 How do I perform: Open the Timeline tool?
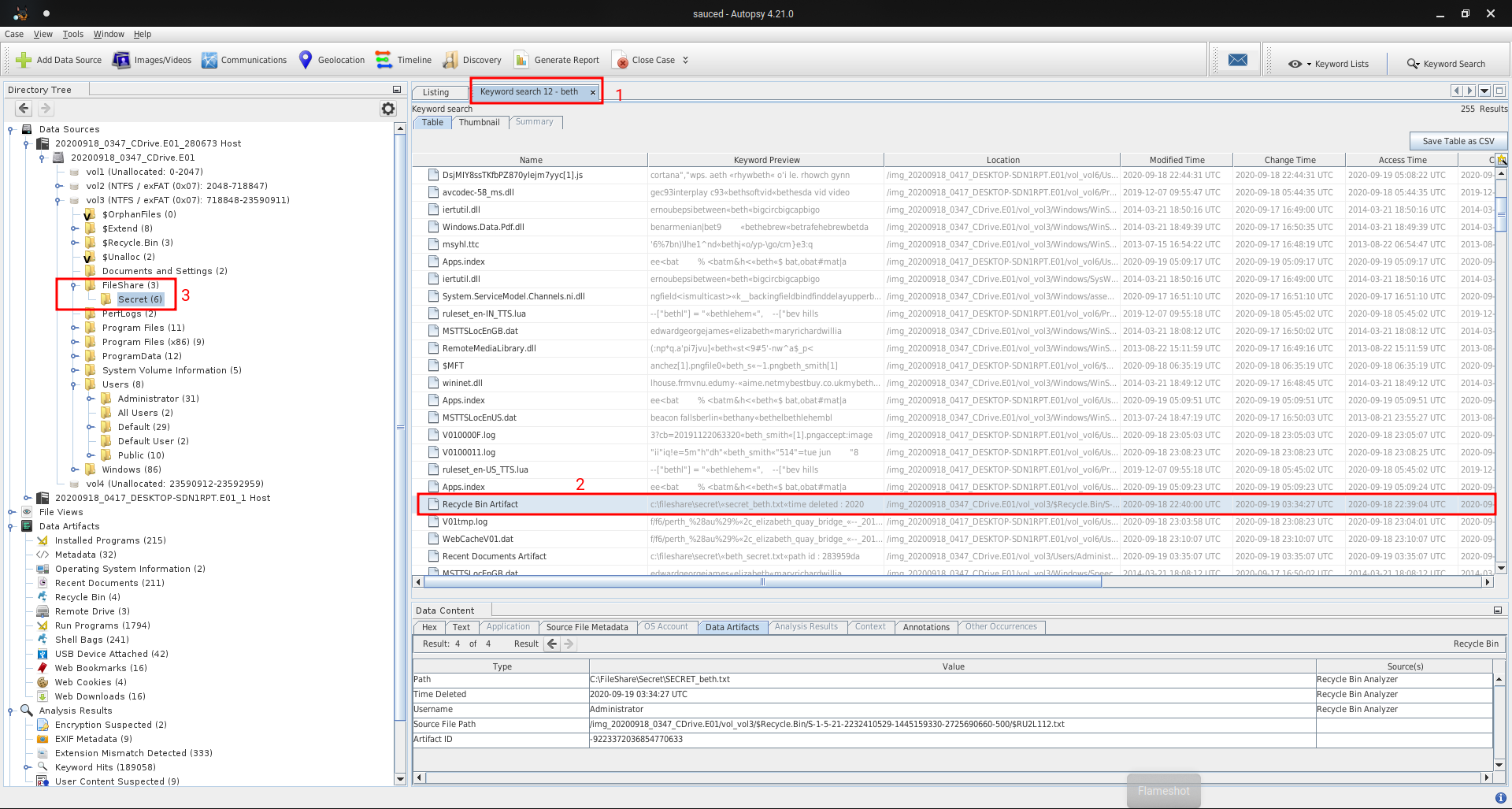pos(384,60)
